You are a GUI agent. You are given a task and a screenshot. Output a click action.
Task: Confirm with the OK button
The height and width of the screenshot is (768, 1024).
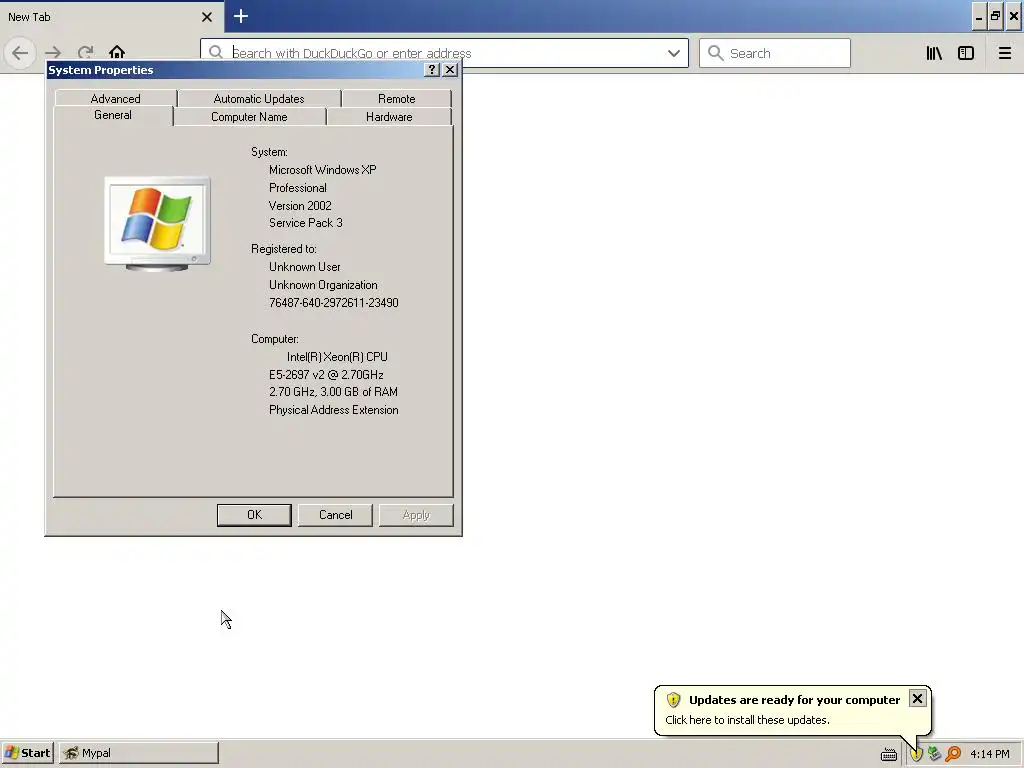(254, 515)
